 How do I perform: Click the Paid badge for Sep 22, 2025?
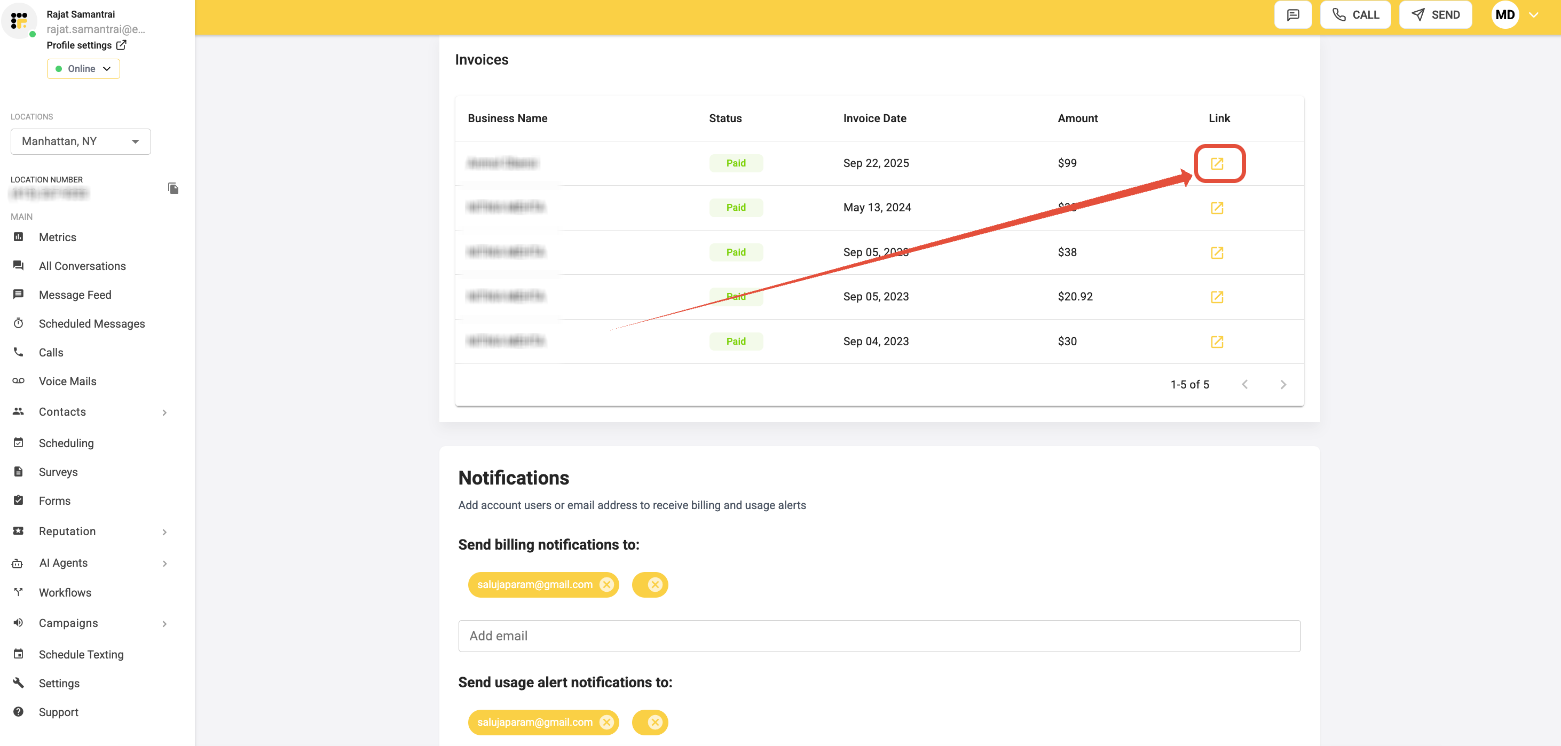pyautogui.click(x=736, y=163)
